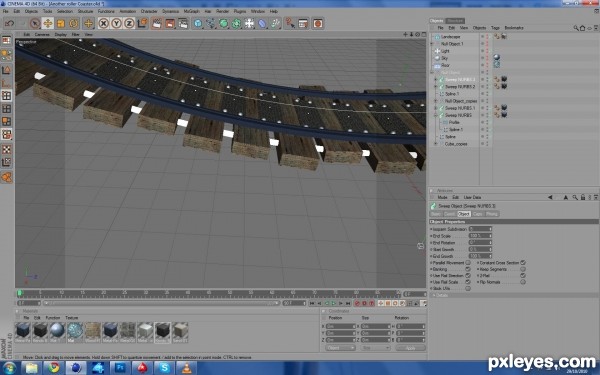This screenshot has width=600, height=375.
Task: Click the End Scale value field
Action: tap(480, 236)
